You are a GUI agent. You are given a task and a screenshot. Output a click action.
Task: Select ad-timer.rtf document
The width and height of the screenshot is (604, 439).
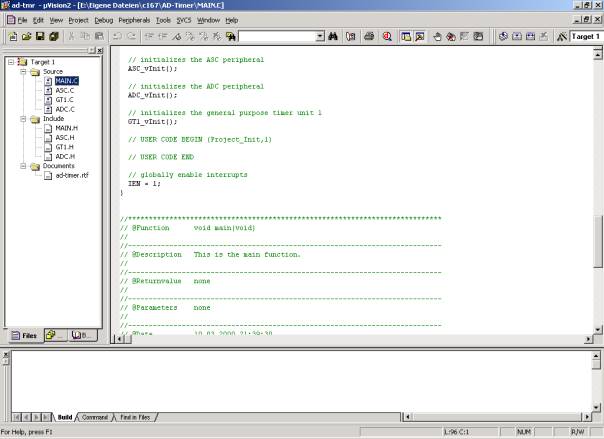pos(72,175)
